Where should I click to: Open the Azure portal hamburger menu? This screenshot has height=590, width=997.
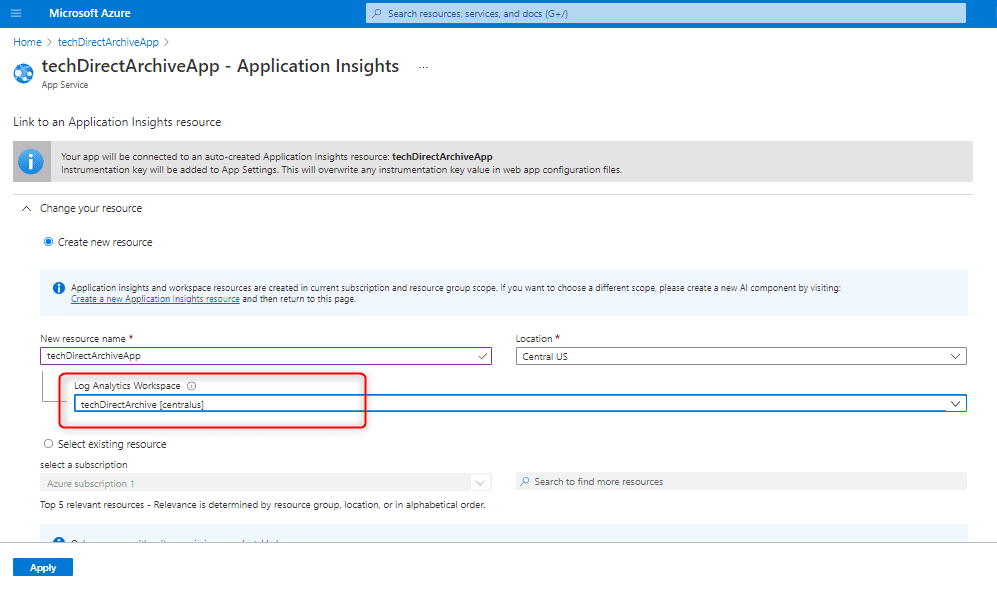tap(16, 13)
